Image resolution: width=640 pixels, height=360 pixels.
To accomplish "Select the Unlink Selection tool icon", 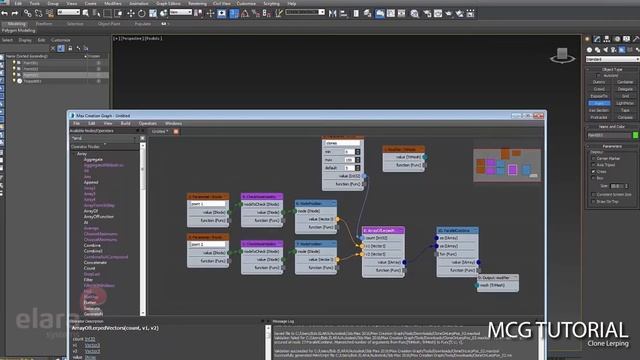I will pos(38,13).
